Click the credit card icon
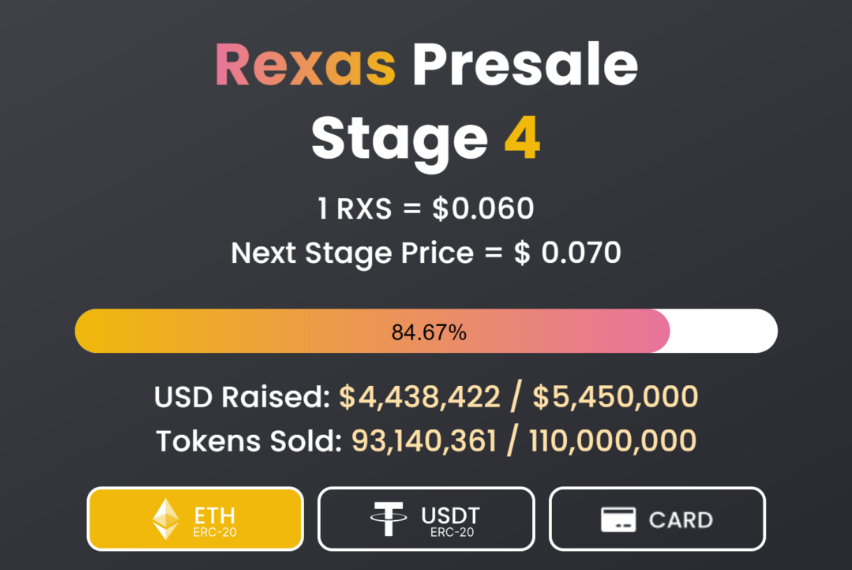This screenshot has width=852, height=570. [618, 519]
